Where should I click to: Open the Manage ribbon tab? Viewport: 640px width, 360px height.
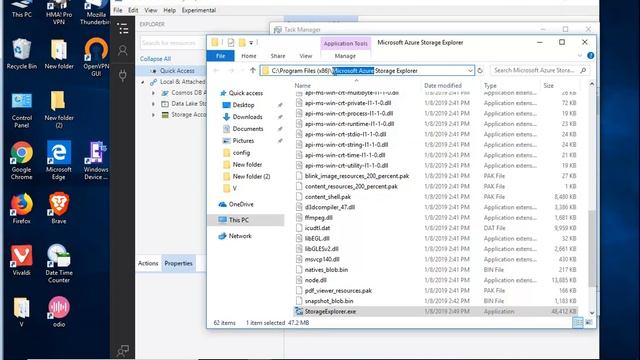click(345, 56)
